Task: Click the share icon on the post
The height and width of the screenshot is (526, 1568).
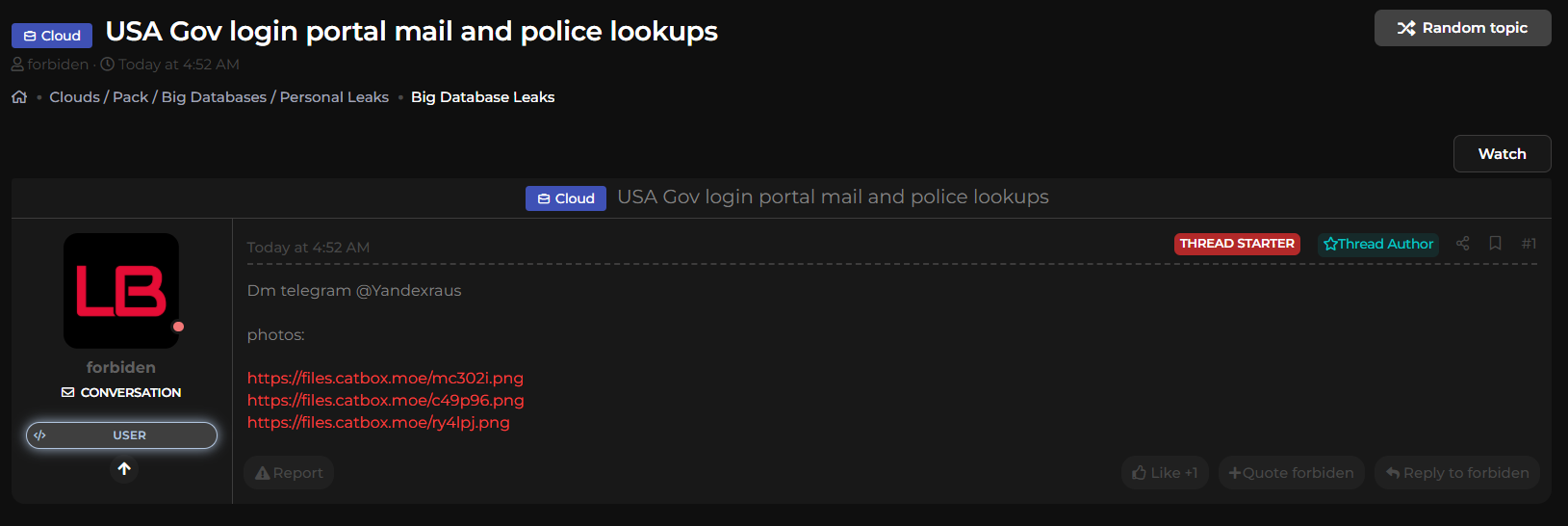Action: [x=1462, y=244]
